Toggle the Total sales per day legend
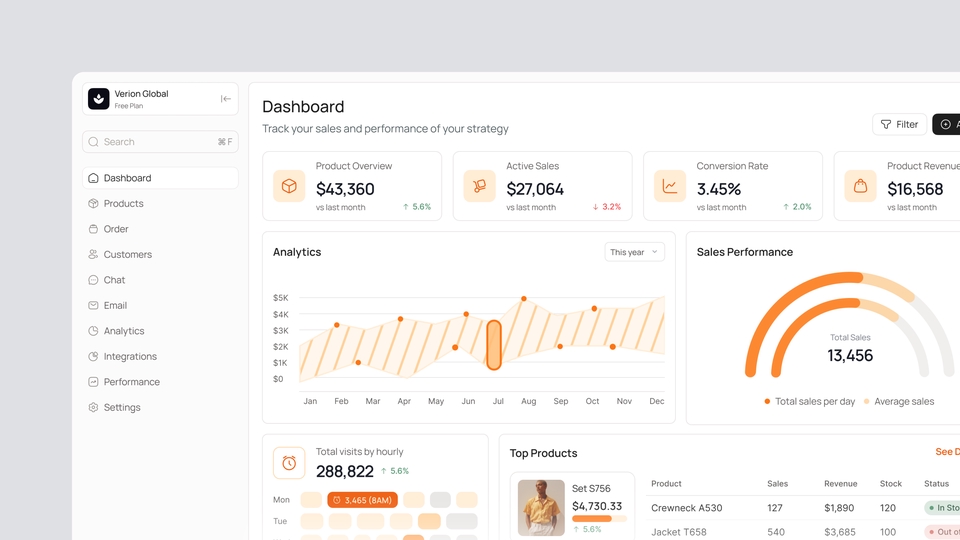Viewport: 960px width, 540px height. [x=810, y=401]
